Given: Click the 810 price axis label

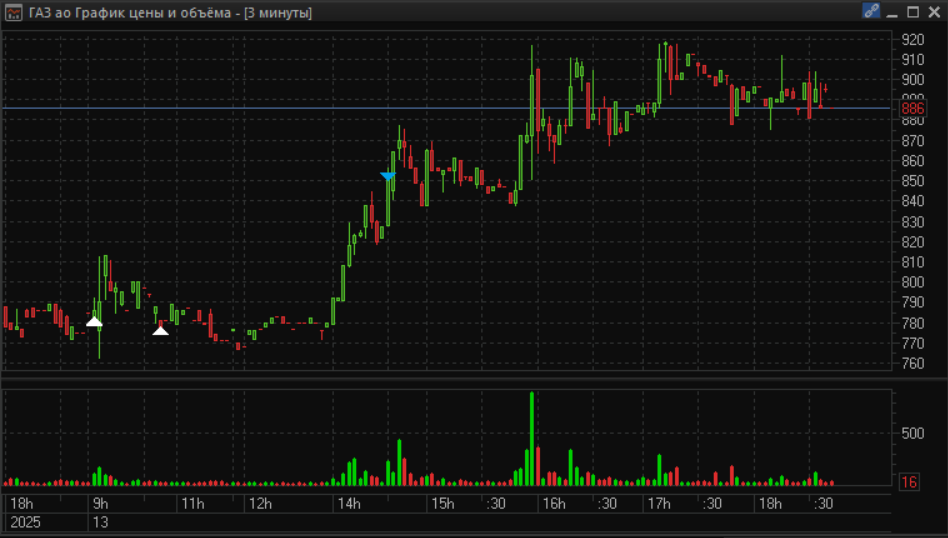Looking at the screenshot, I should pyautogui.click(x=912, y=262).
